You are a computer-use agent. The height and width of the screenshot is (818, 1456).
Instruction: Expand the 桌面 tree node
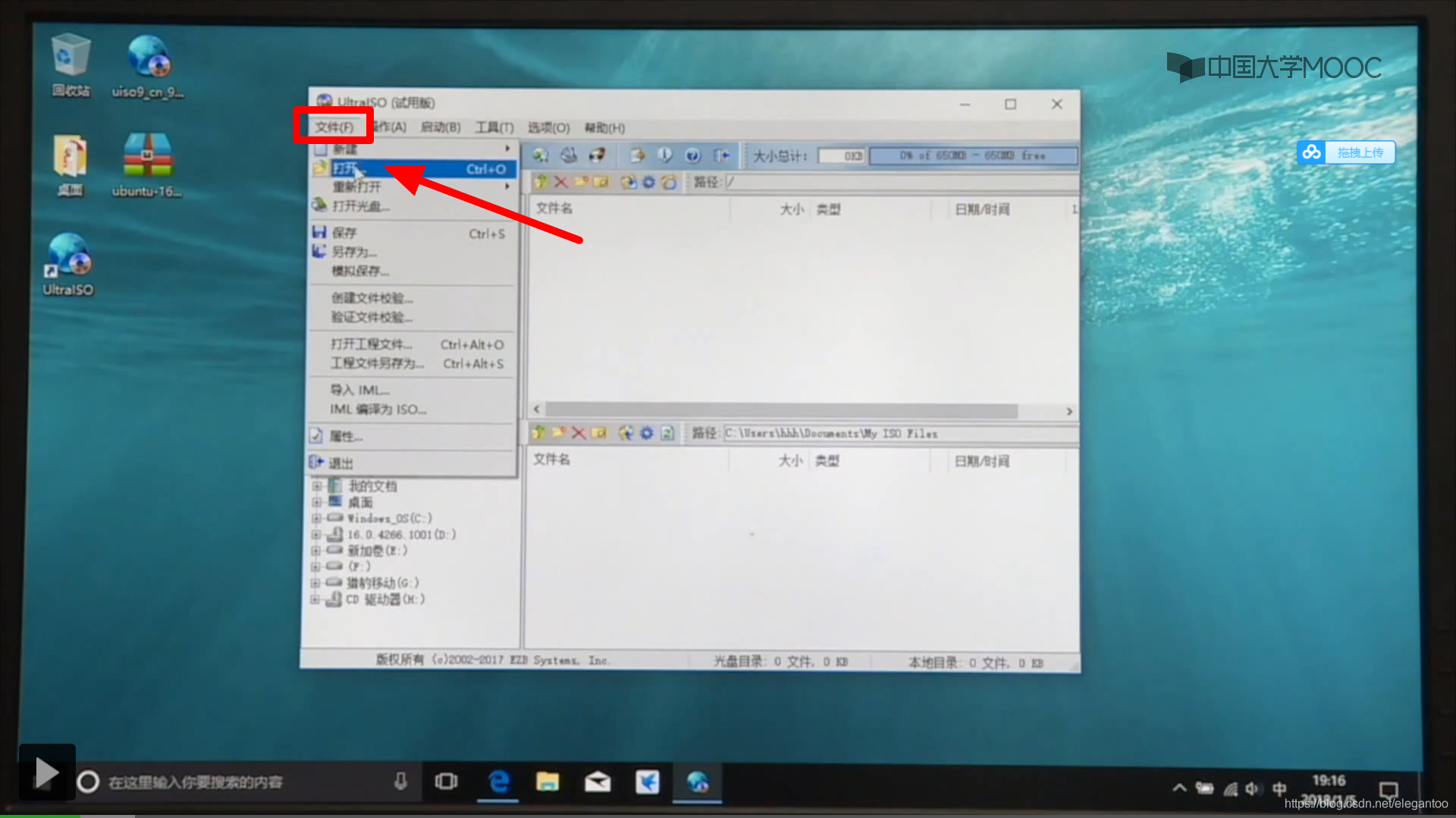pyautogui.click(x=317, y=503)
